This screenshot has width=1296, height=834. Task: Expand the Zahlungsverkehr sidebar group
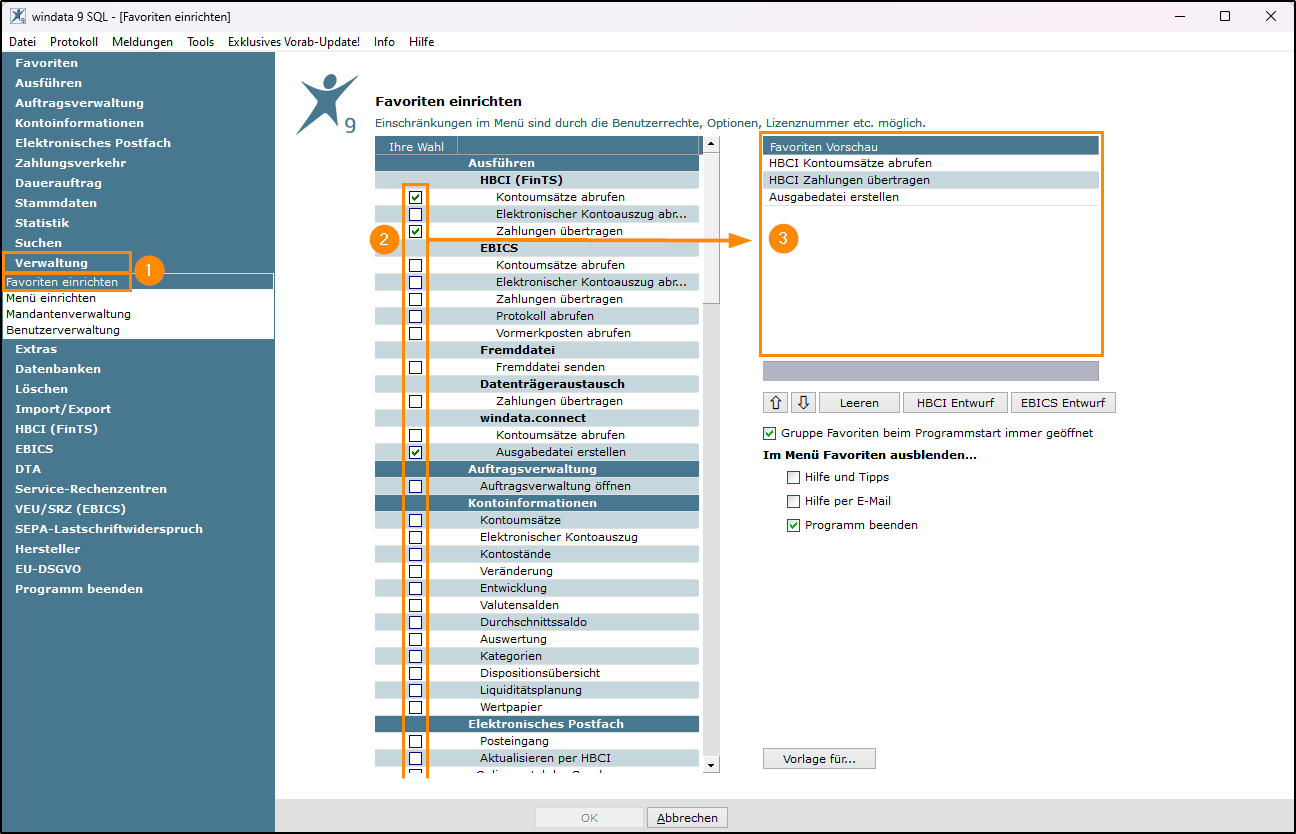tap(70, 163)
